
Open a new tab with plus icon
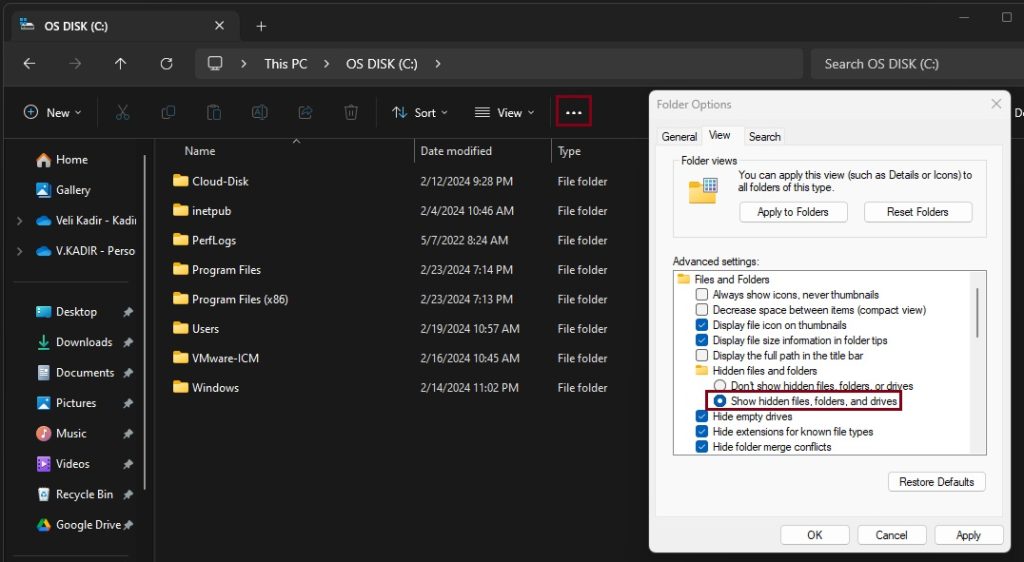tap(261, 26)
